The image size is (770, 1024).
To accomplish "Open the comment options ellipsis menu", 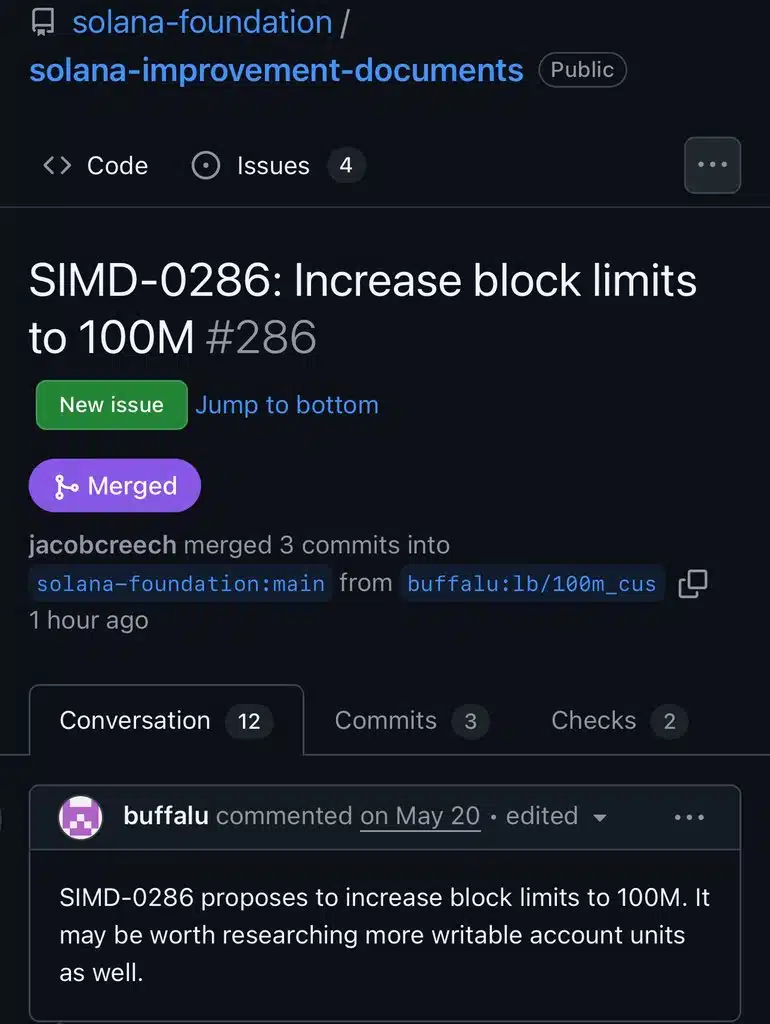I will (x=689, y=817).
